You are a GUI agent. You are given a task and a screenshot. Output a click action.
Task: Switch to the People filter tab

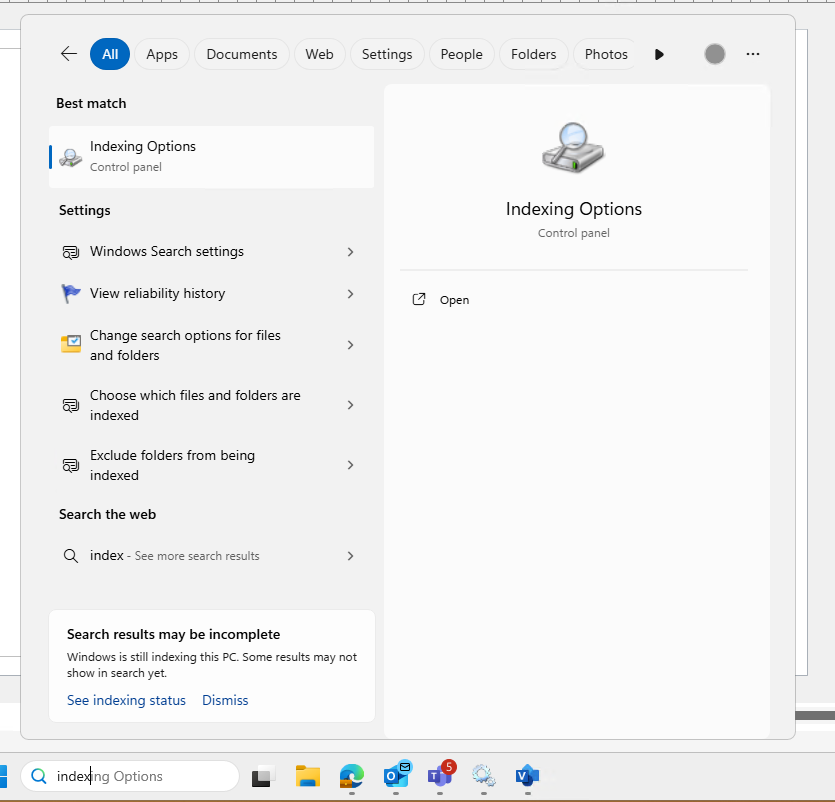tap(462, 54)
